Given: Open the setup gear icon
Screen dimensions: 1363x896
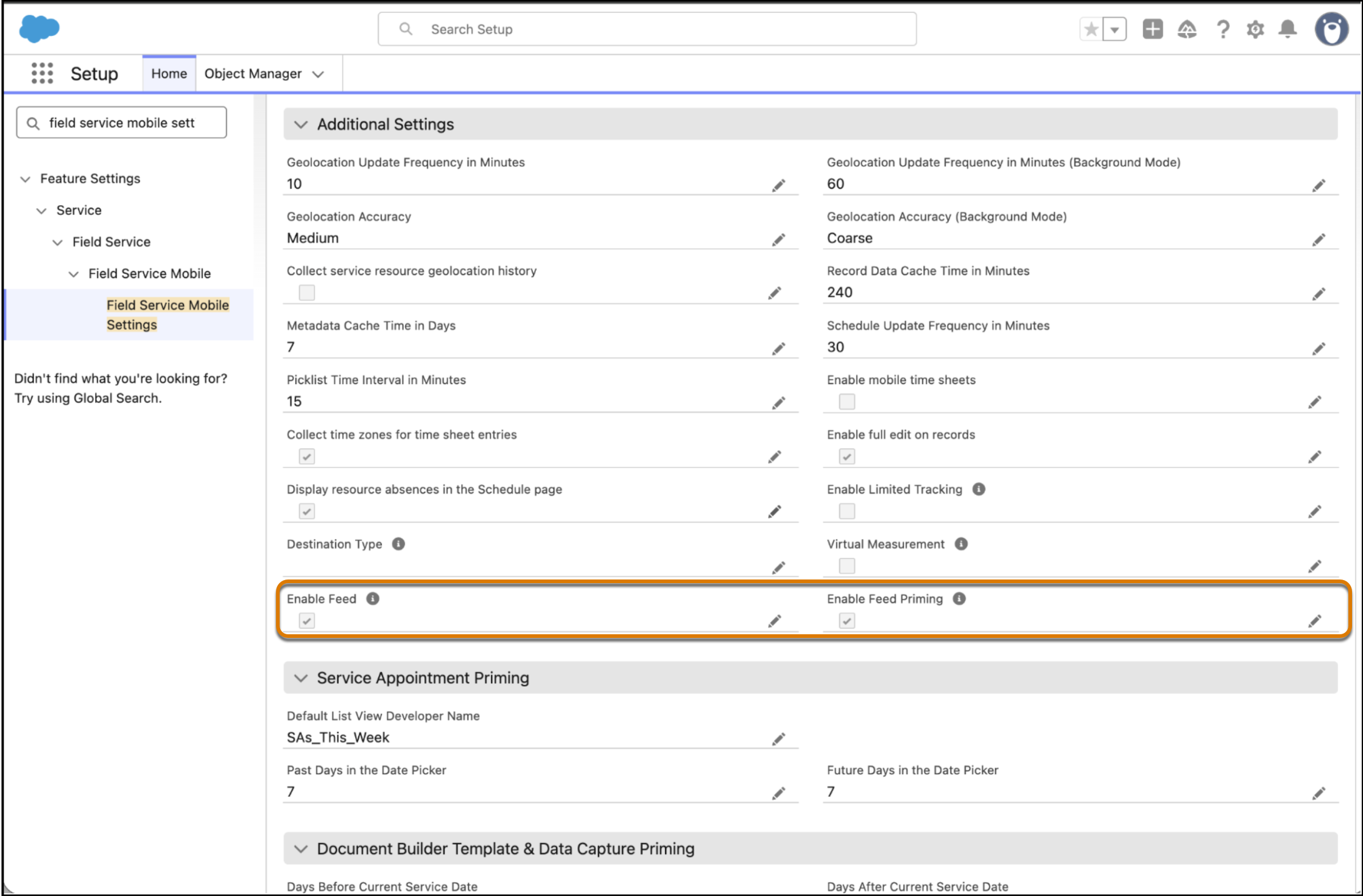Looking at the screenshot, I should (1255, 29).
